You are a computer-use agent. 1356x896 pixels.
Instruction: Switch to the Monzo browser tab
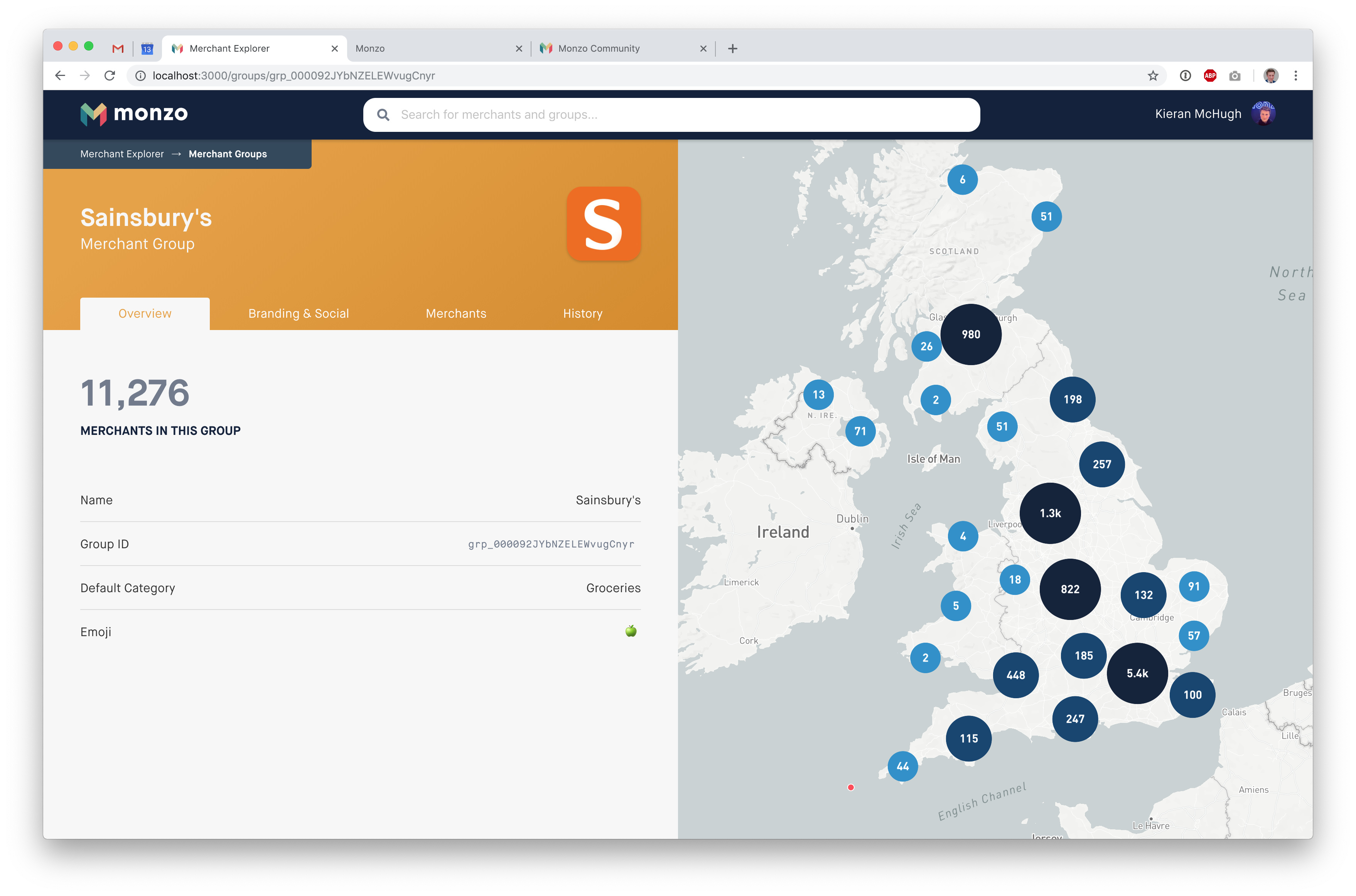(438, 49)
